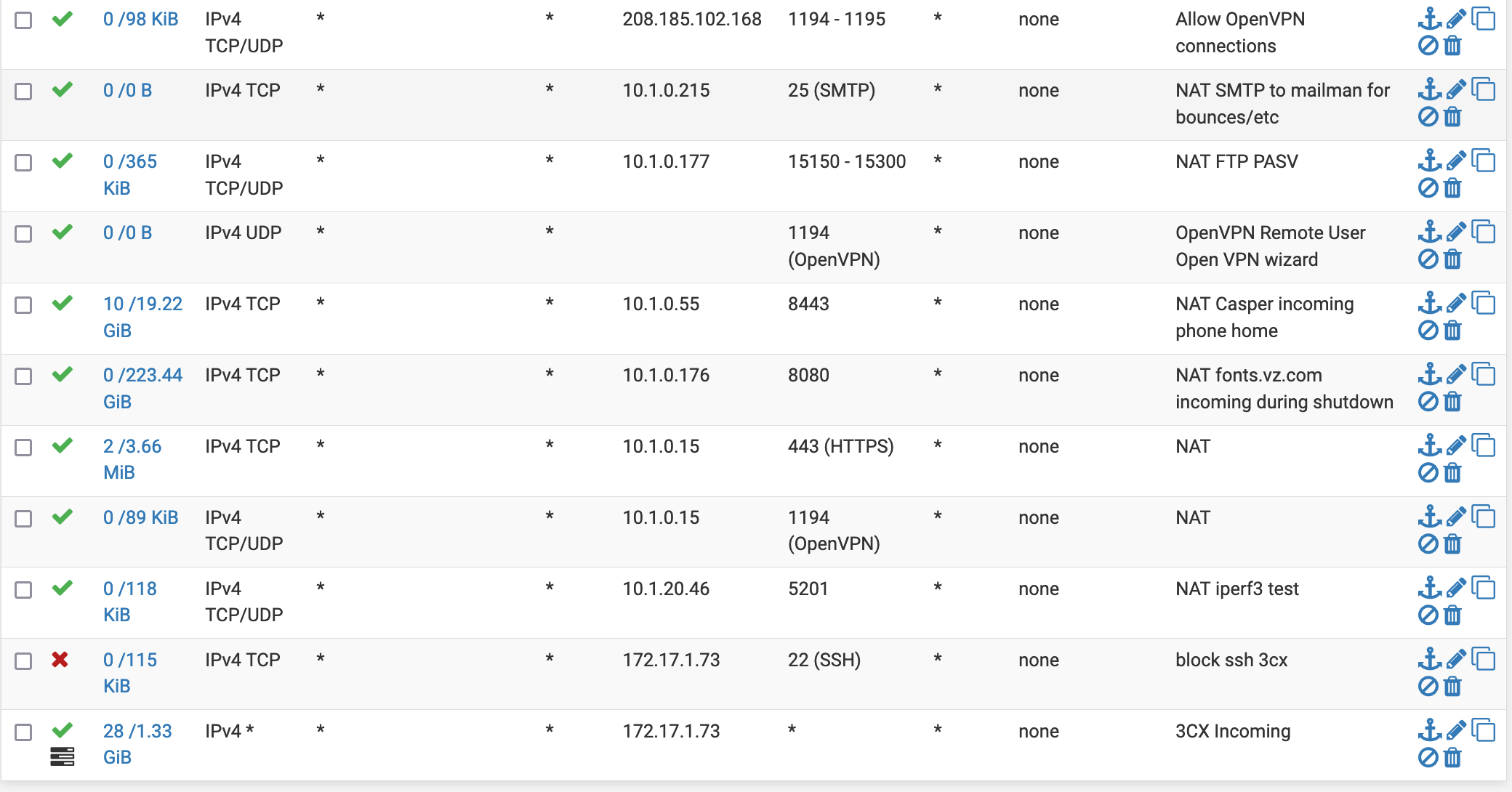Viewport: 1512px width, 792px height.
Task: Edit the NAT FTP PASV rule
Action: [1456, 161]
